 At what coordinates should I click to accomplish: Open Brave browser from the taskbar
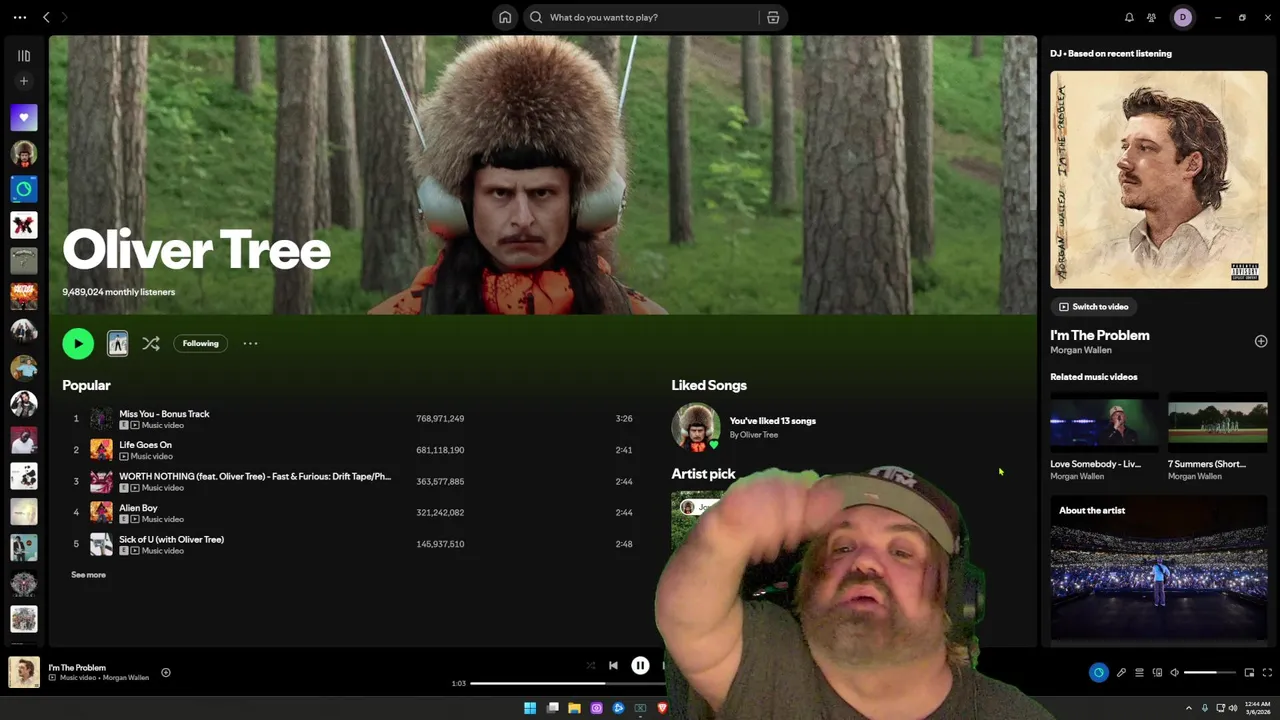point(662,708)
